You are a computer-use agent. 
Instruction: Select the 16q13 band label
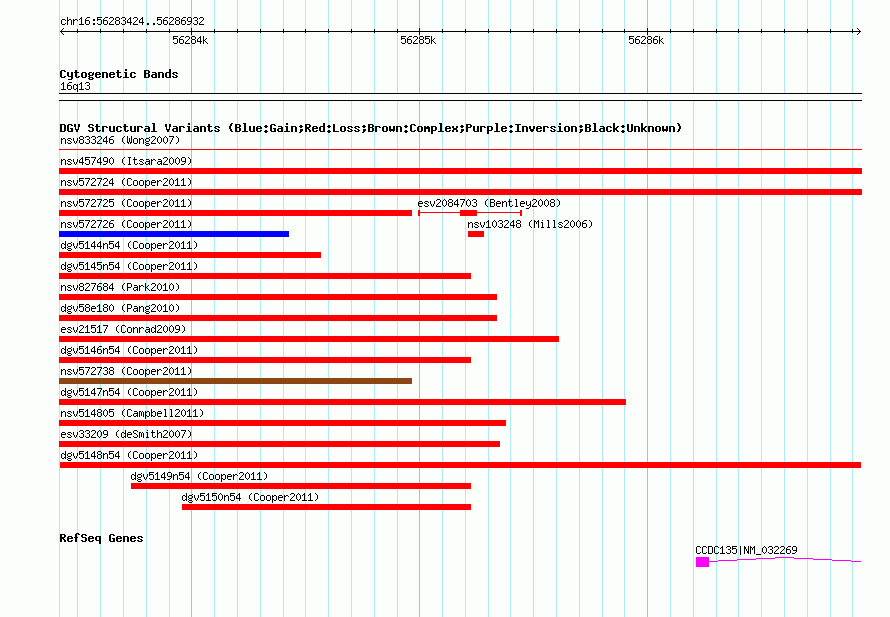coord(75,86)
